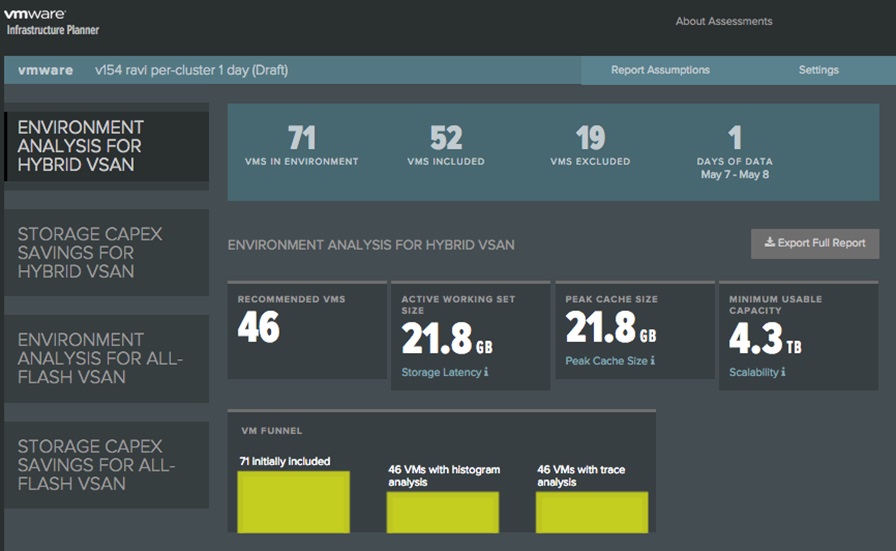Screen dimensions: 896x551
Task: Click the VMs Excluded label
Action: click(x=590, y=162)
